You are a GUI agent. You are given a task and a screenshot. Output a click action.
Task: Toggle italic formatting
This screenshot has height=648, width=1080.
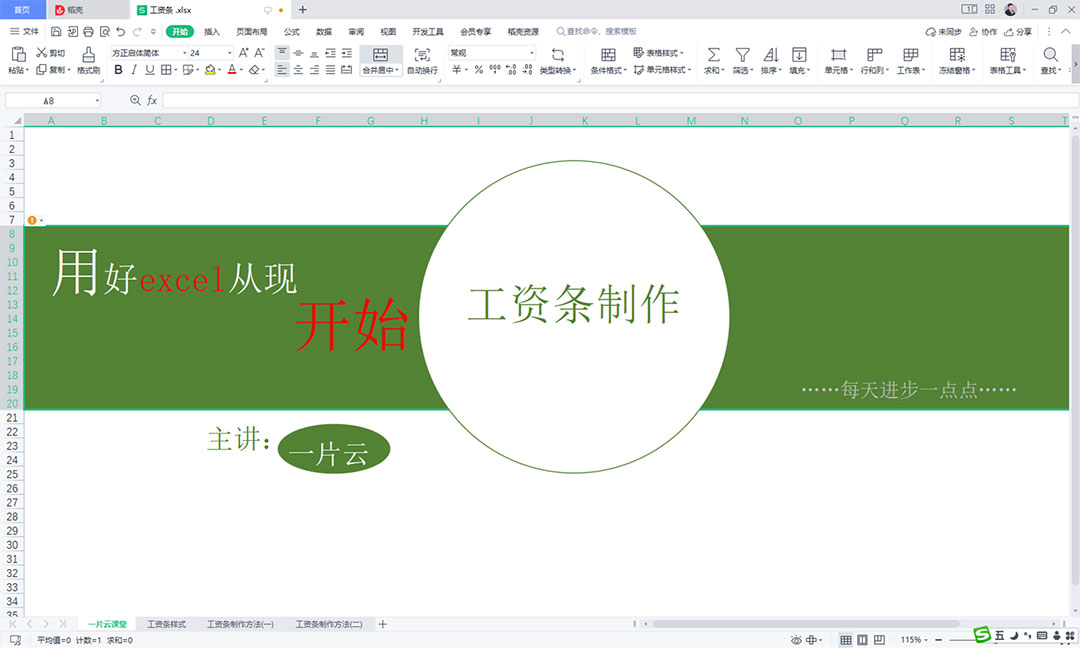click(134, 69)
